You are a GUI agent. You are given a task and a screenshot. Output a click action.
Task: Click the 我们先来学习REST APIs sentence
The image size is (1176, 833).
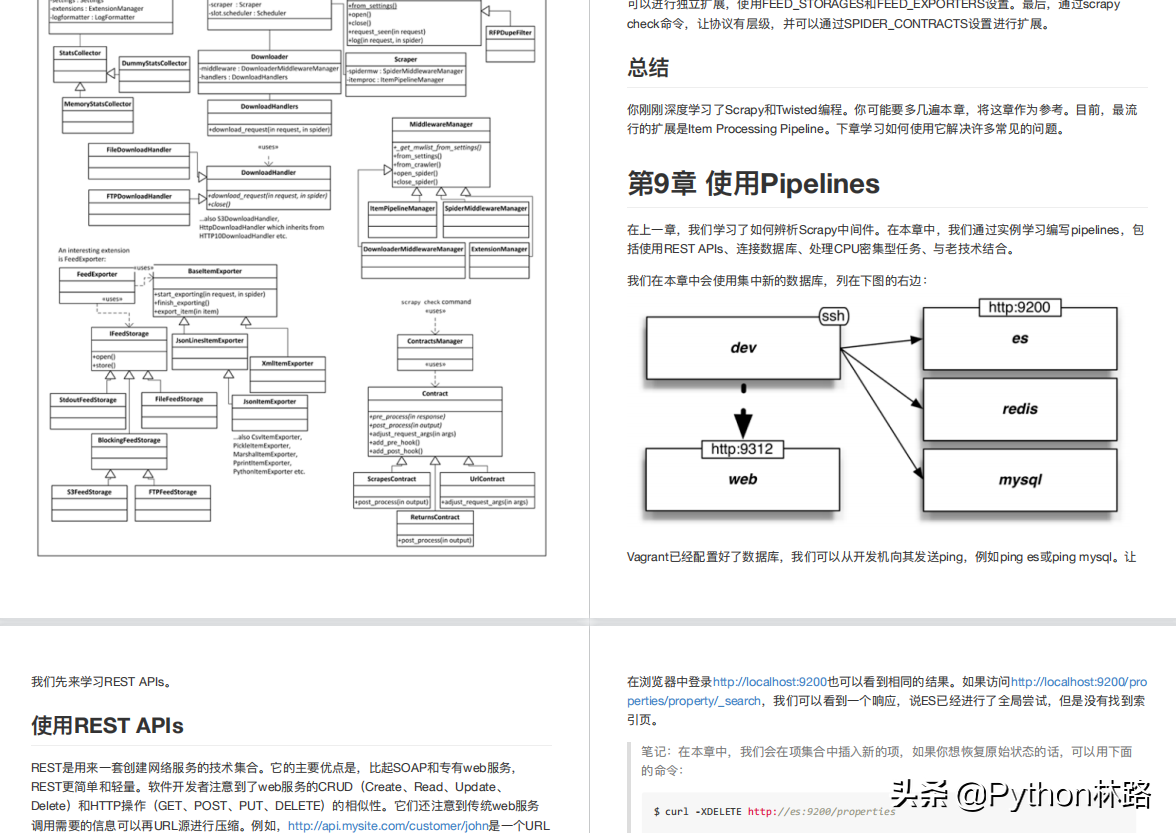(104, 682)
